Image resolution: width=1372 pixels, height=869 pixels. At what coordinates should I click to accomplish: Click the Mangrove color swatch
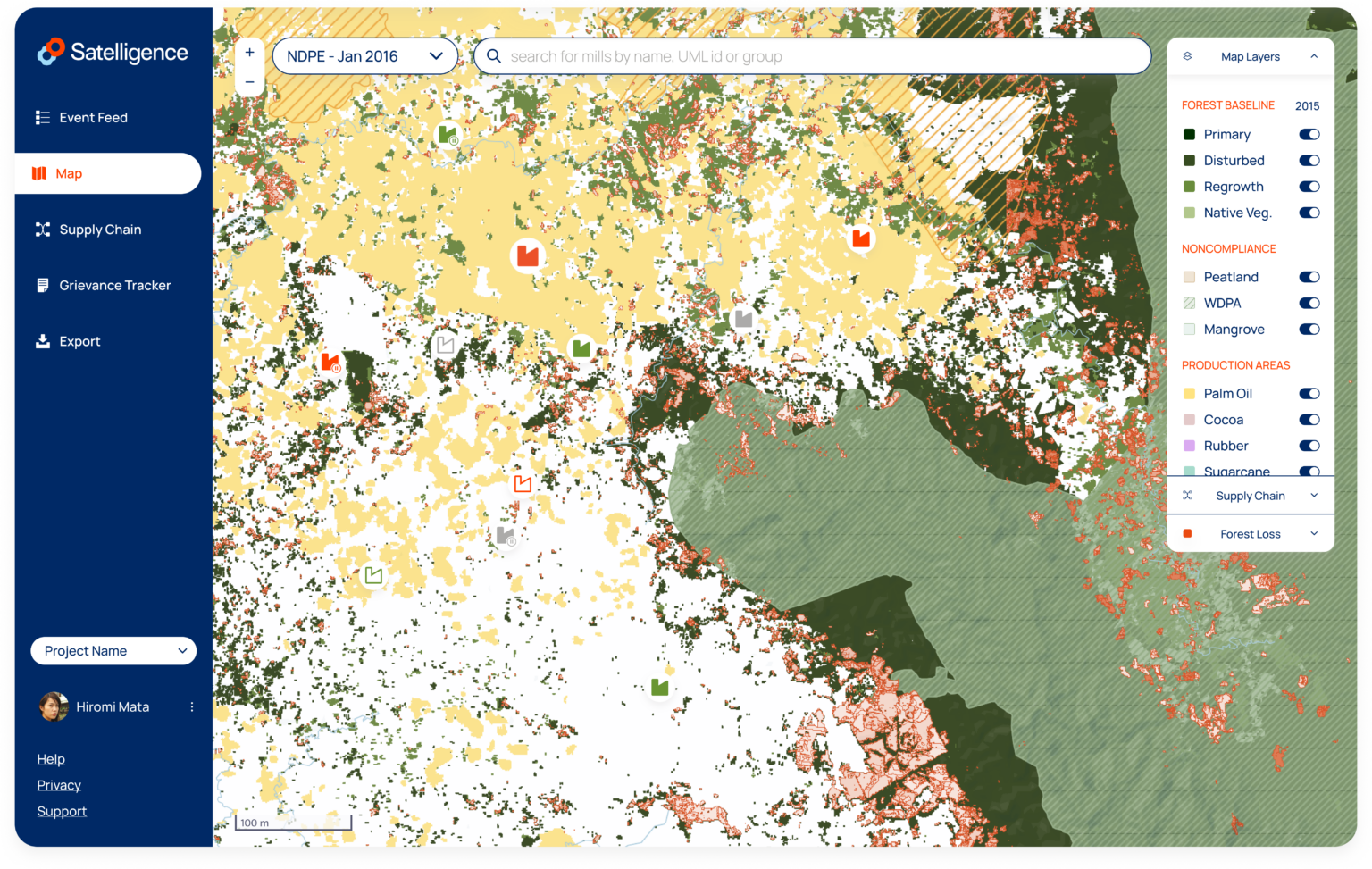point(1189,329)
